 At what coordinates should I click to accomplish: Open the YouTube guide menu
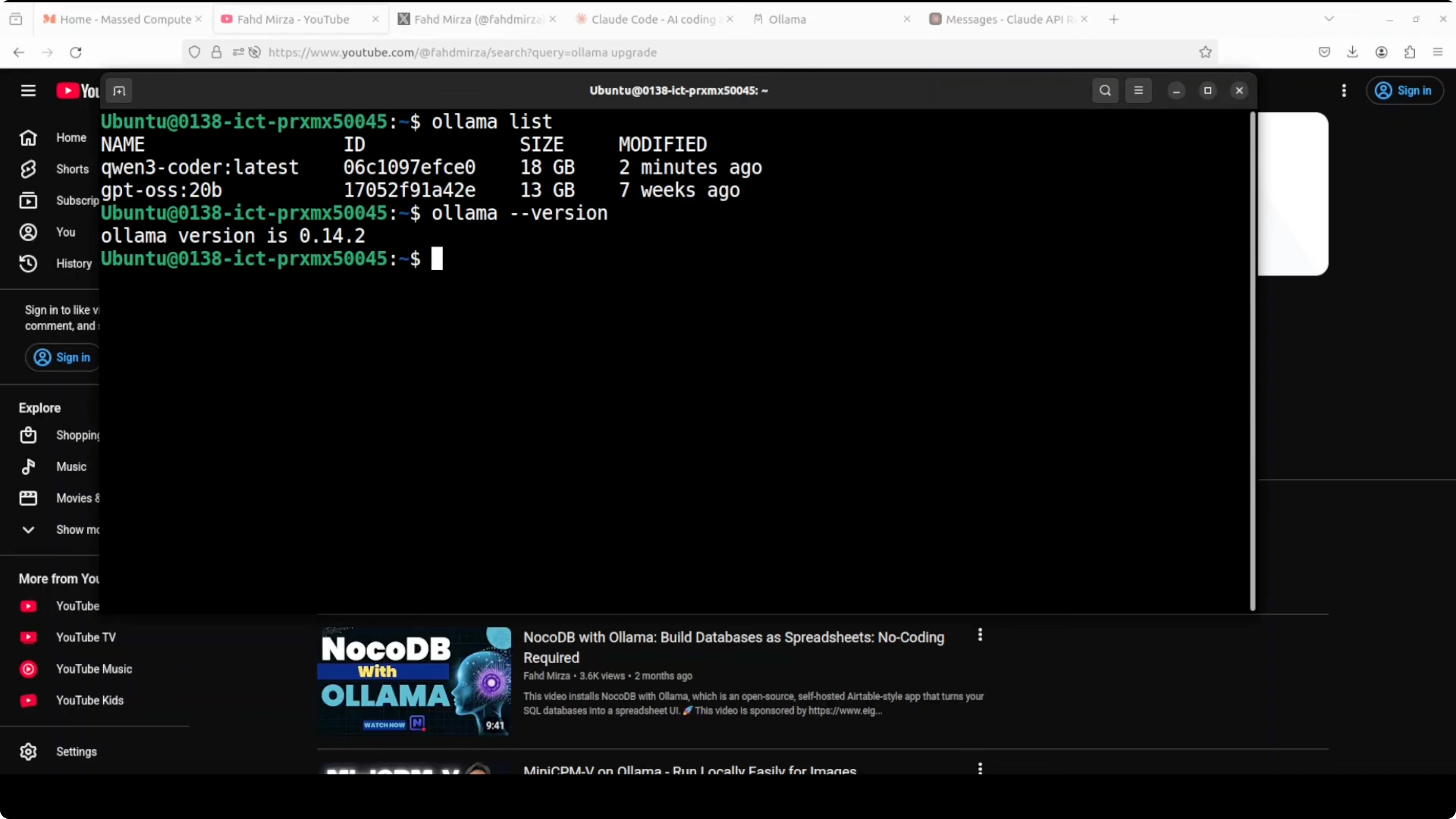point(28,91)
